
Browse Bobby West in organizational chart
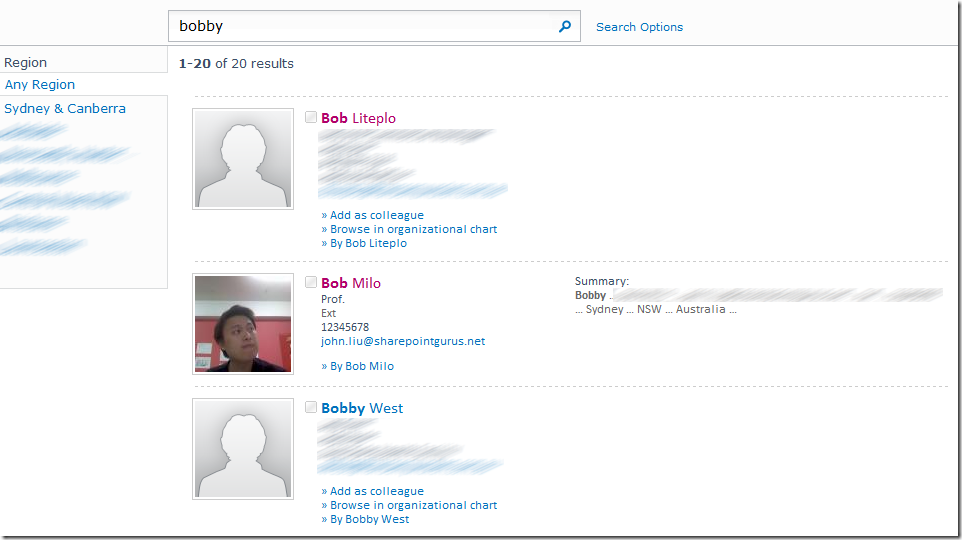(413, 505)
